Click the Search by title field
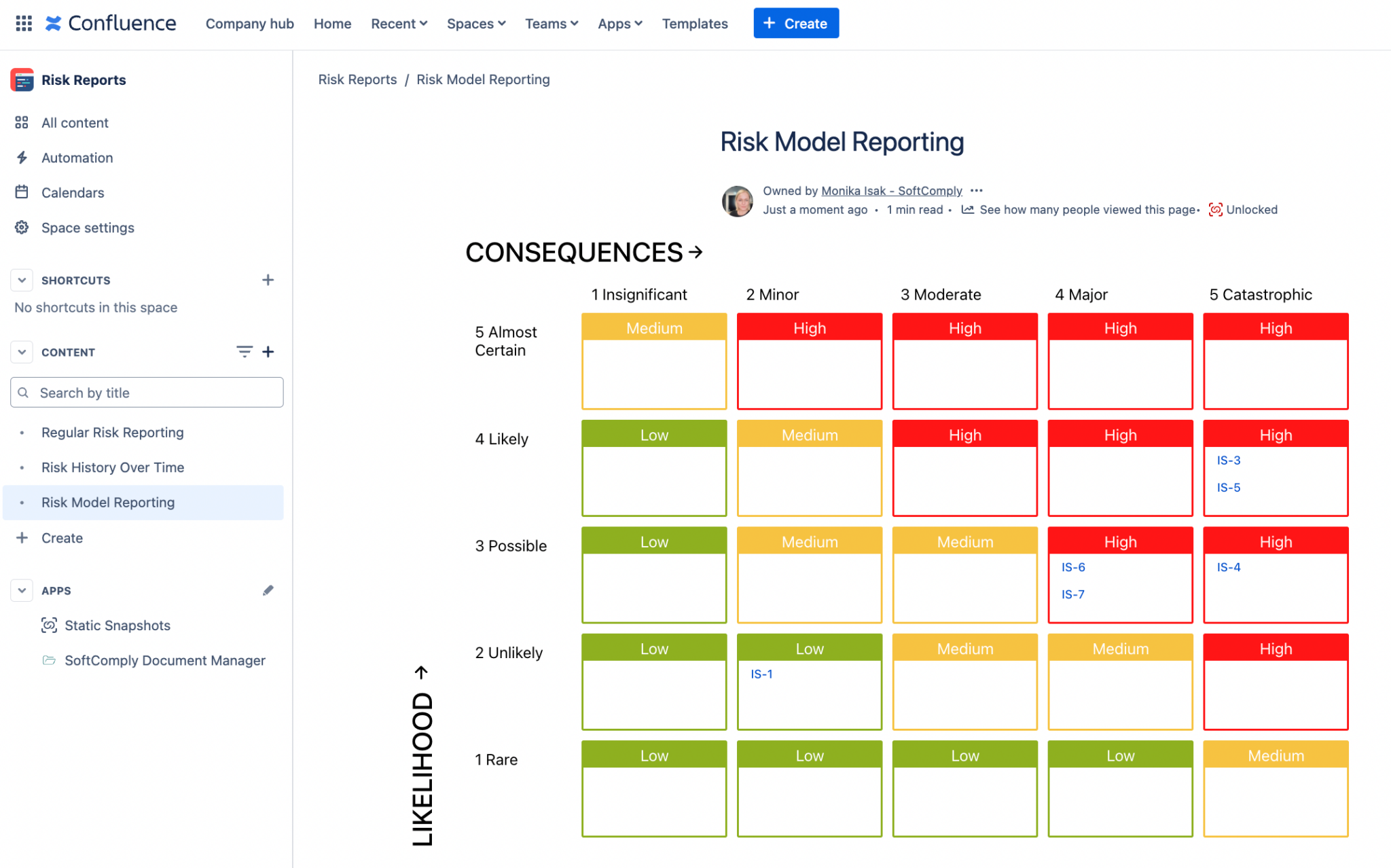This screenshot has width=1391, height=868. (145, 392)
